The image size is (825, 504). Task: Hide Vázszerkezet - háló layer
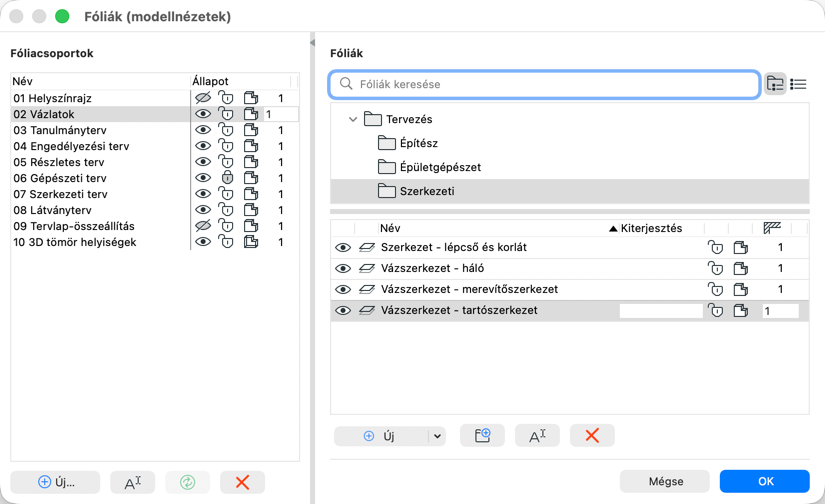point(343,268)
